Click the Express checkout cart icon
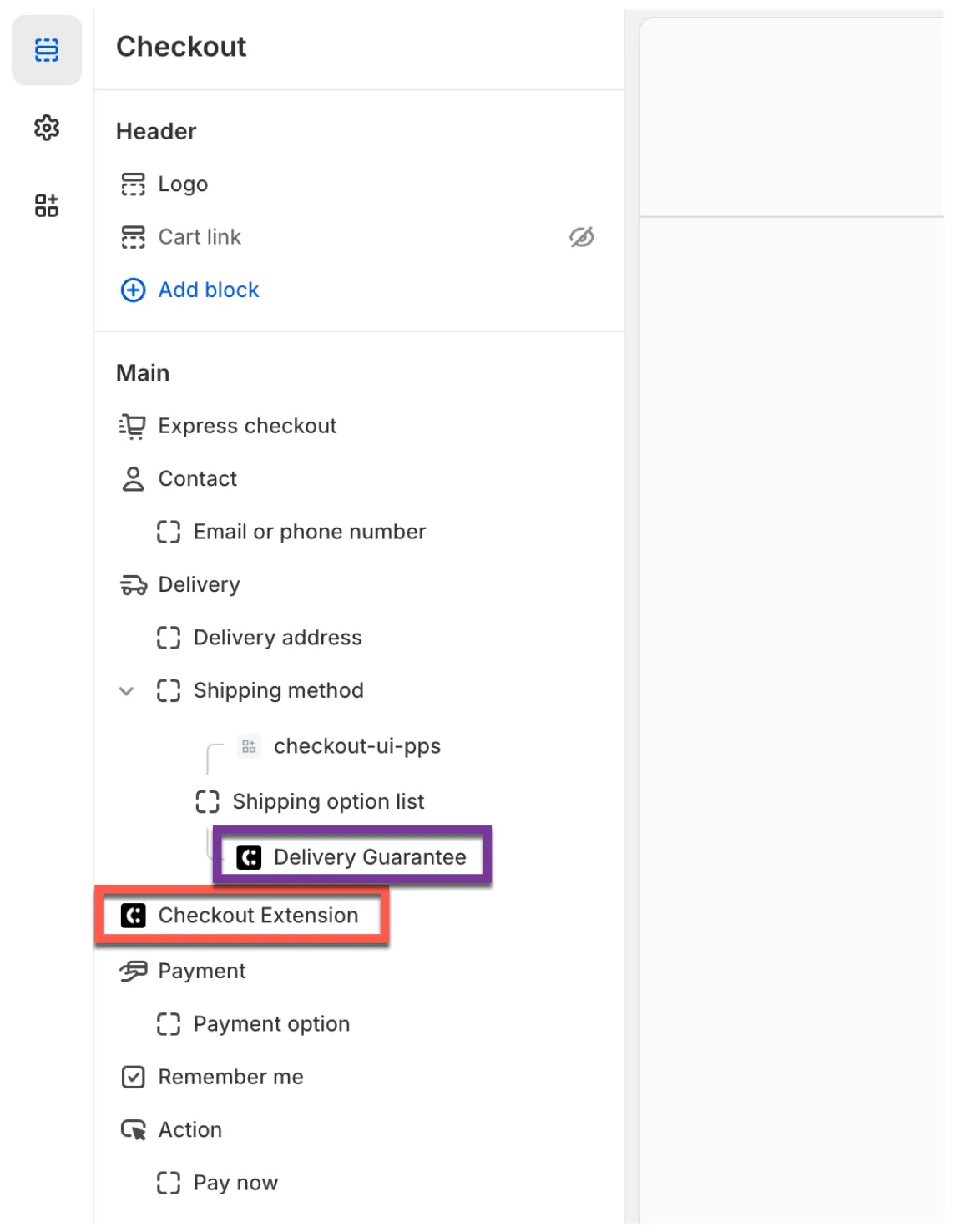The image size is (955, 1232). [133, 426]
